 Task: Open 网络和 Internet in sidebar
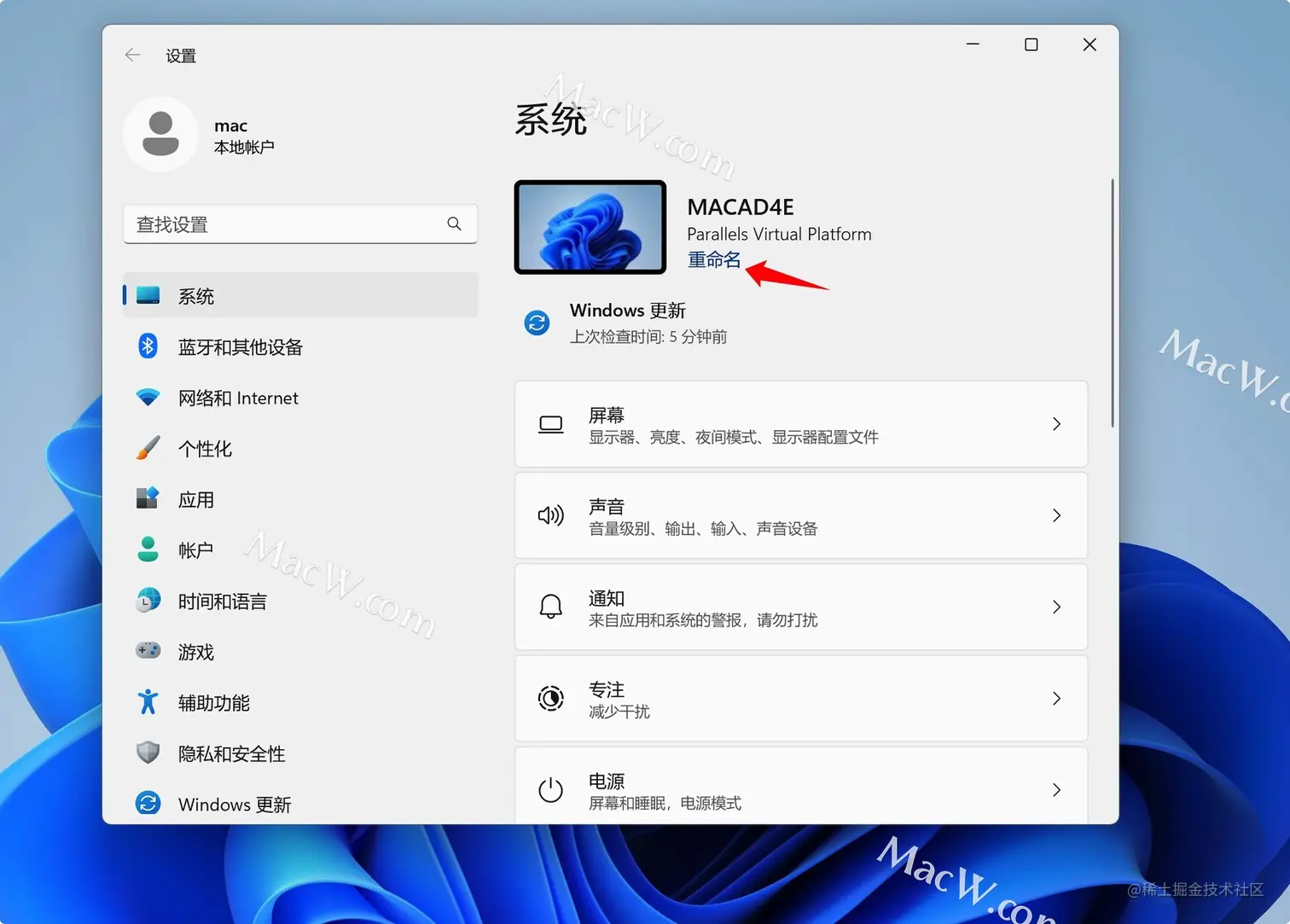click(300, 398)
